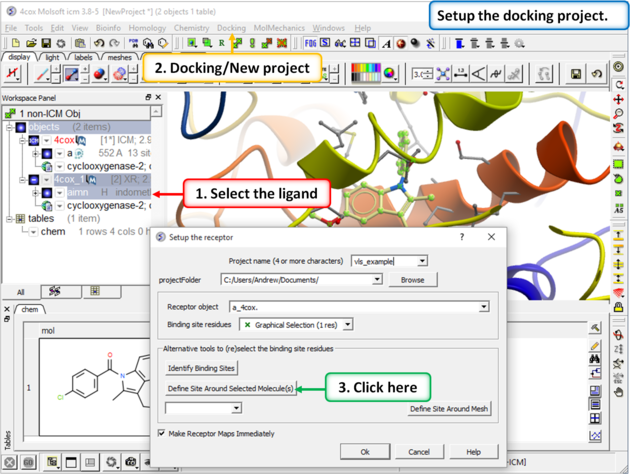This screenshot has height=474, width=630.
Task: Click the distance measurement icon
Action: (460, 74)
